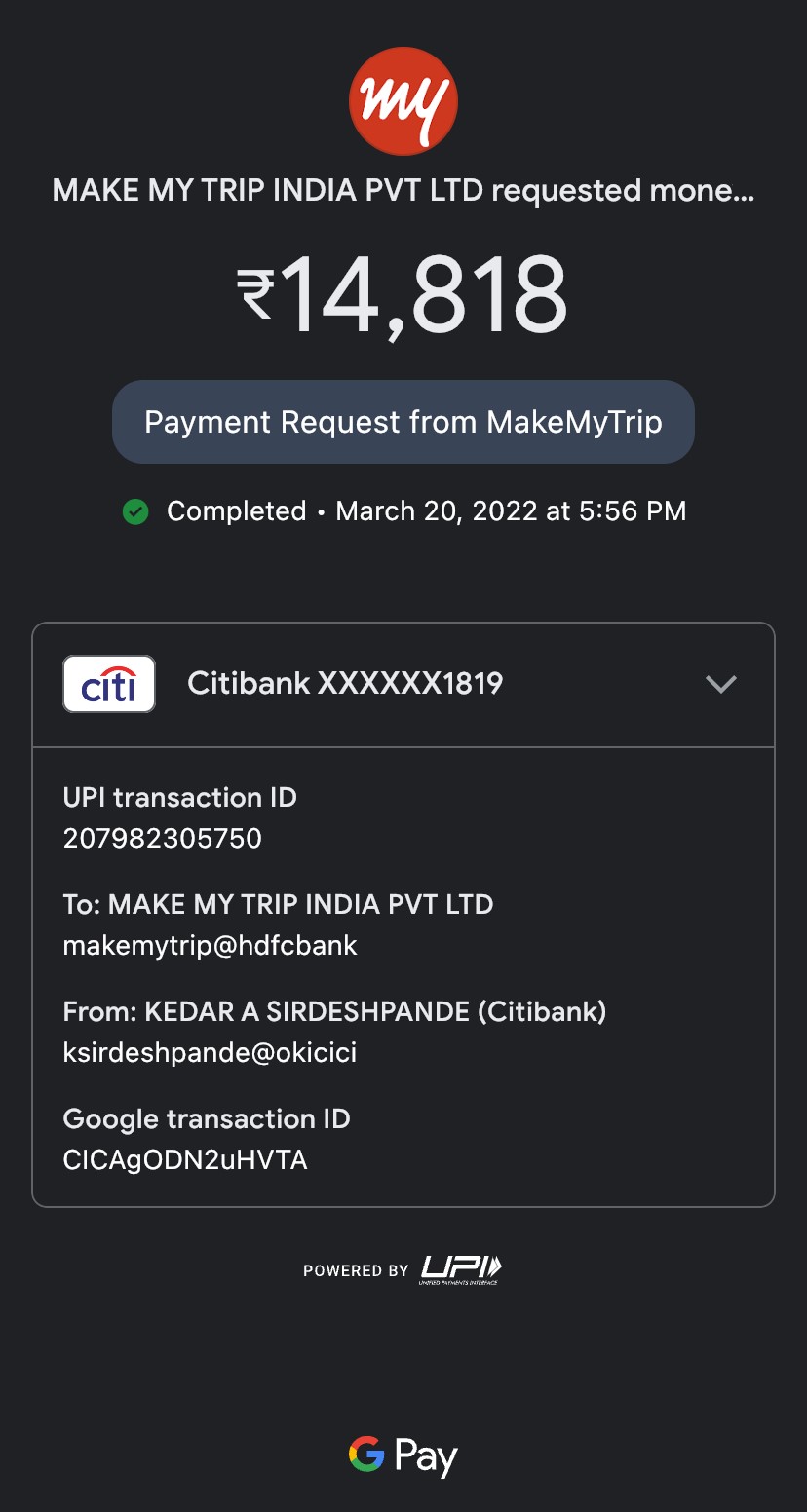807x1512 pixels.
Task: Click the UPI logo at the bottom
Action: pos(461,1268)
